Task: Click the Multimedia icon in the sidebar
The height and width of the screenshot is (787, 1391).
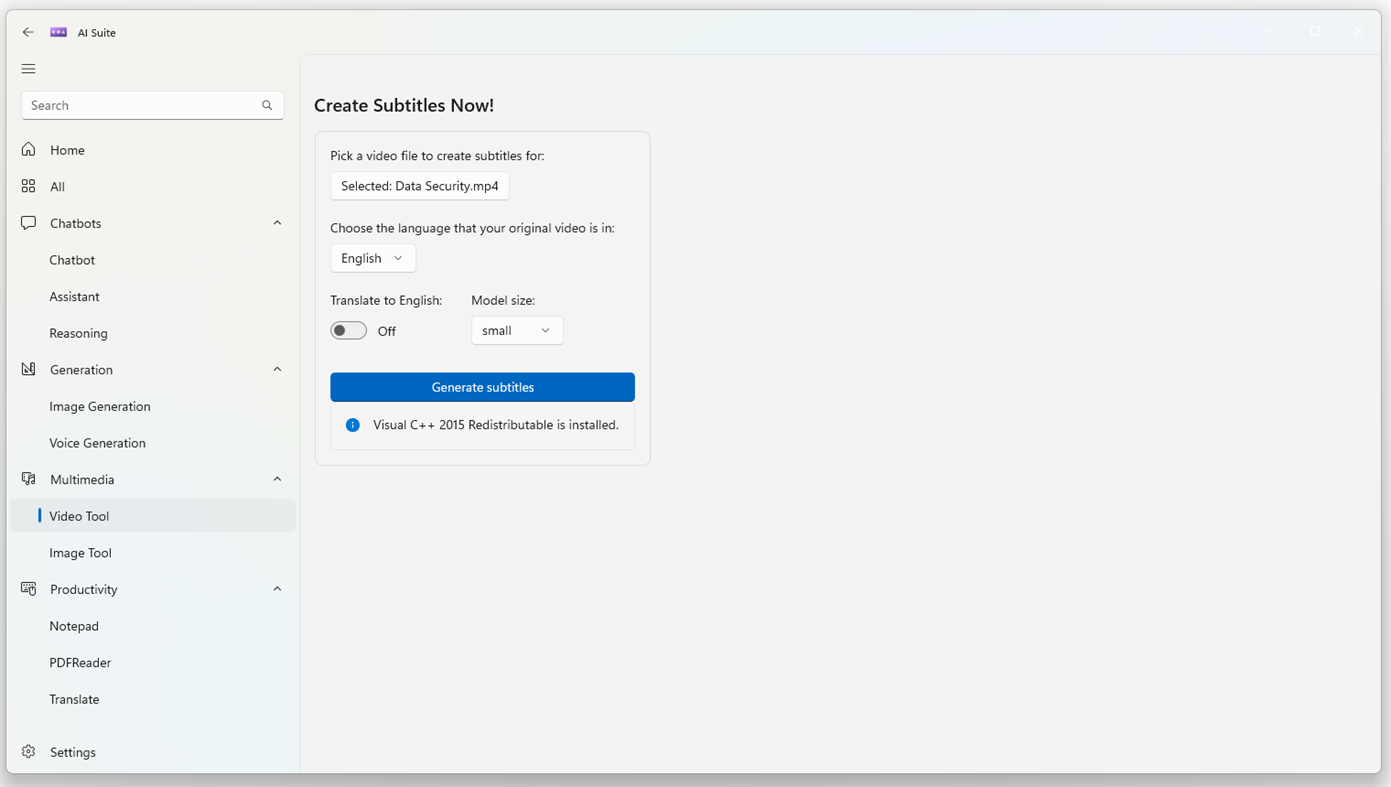Action: click(x=28, y=478)
